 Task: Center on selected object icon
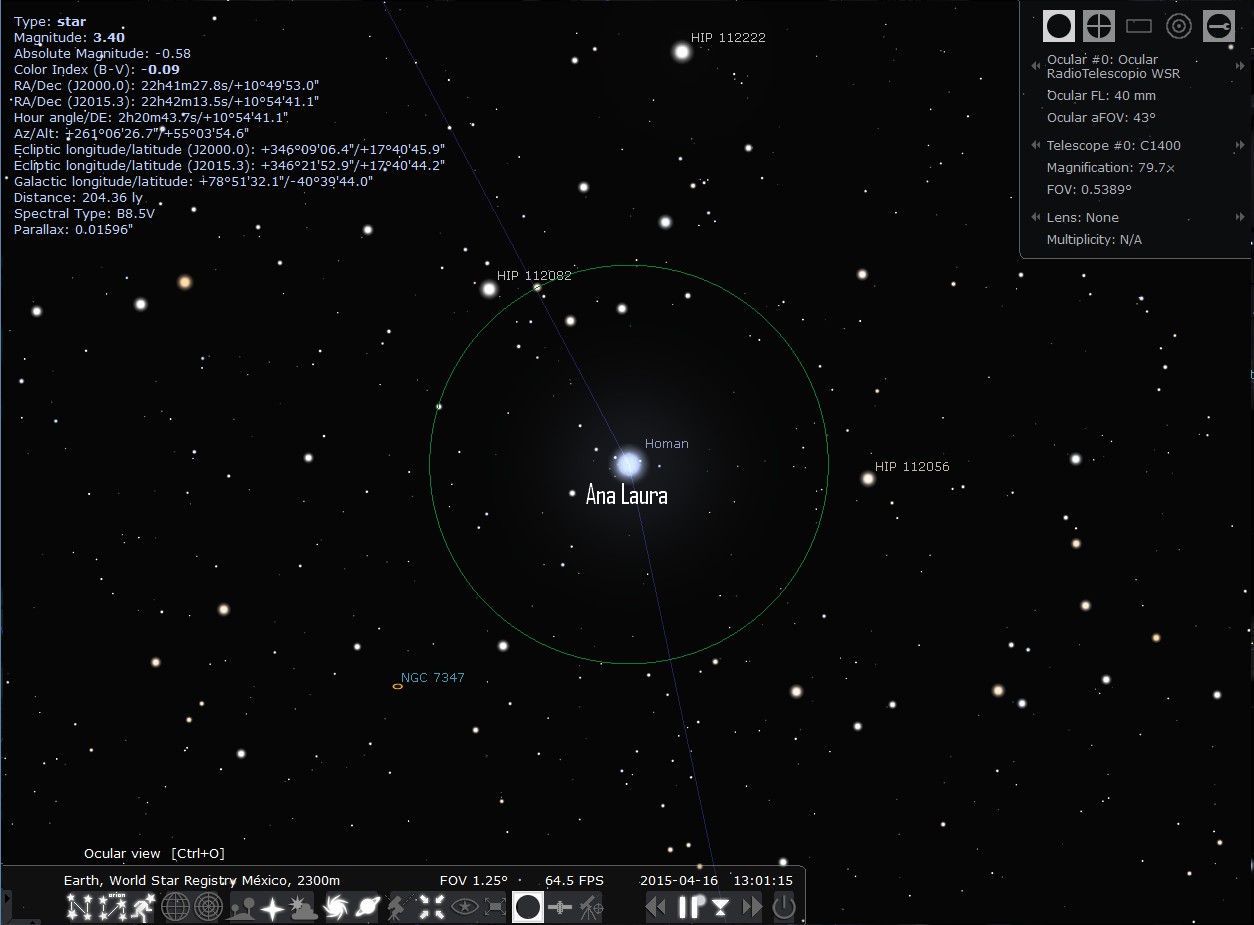431,907
